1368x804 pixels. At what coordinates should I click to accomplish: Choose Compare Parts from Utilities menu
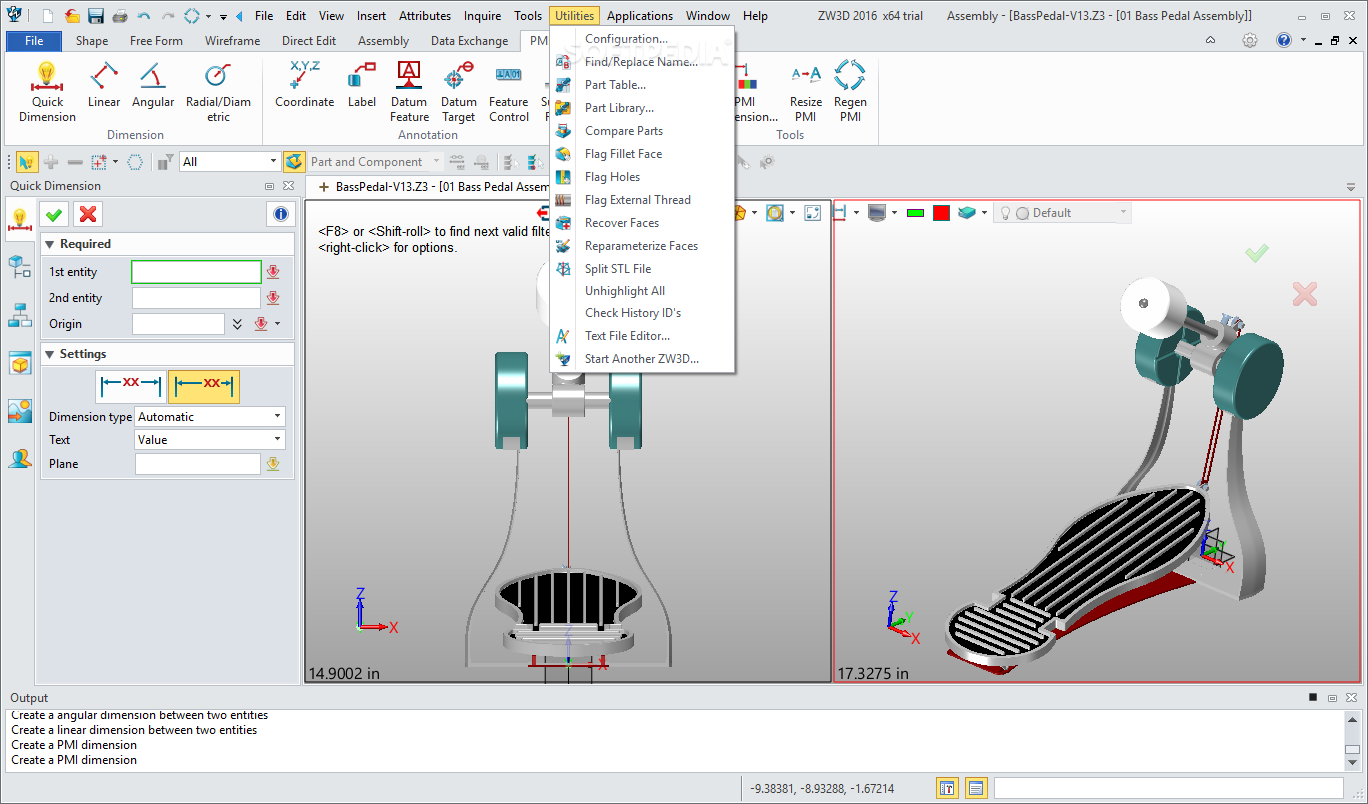(x=623, y=131)
